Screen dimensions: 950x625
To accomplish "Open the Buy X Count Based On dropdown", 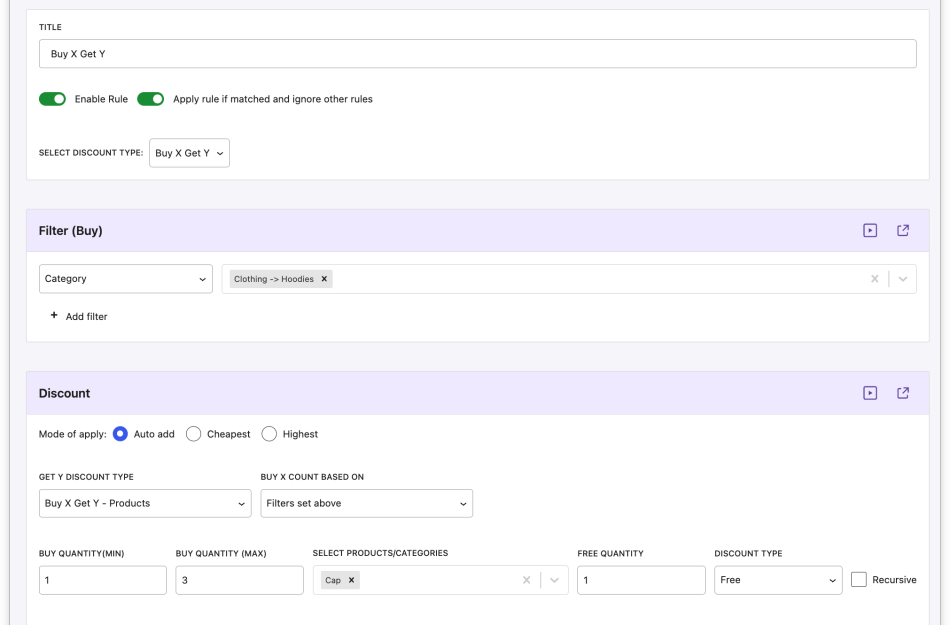I will (x=366, y=503).
